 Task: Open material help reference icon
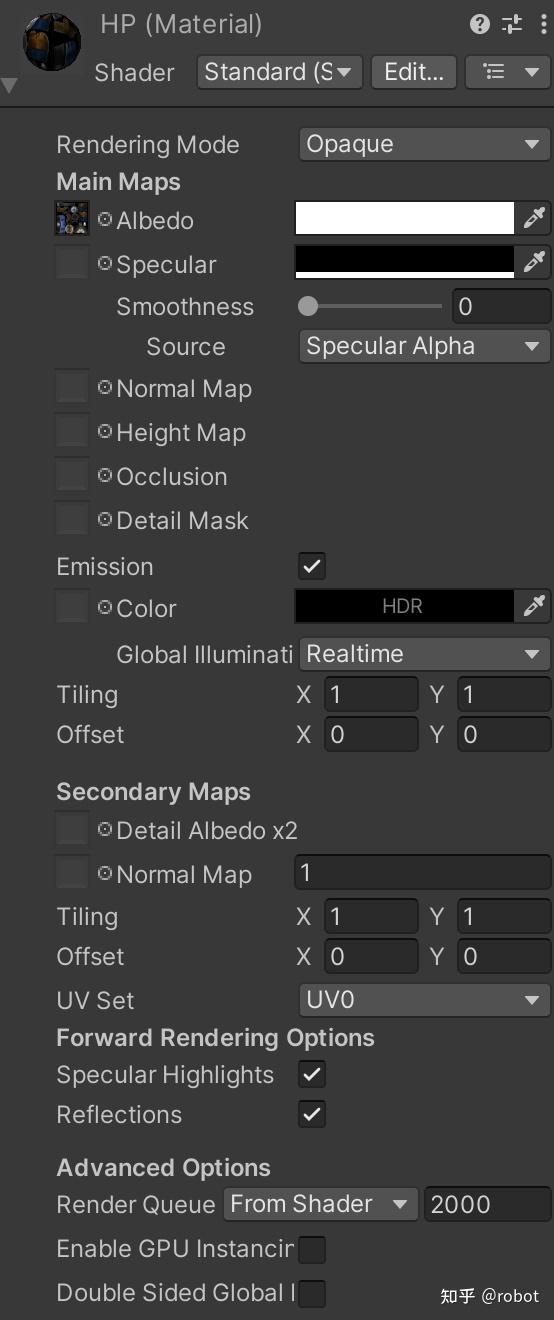coord(480,25)
